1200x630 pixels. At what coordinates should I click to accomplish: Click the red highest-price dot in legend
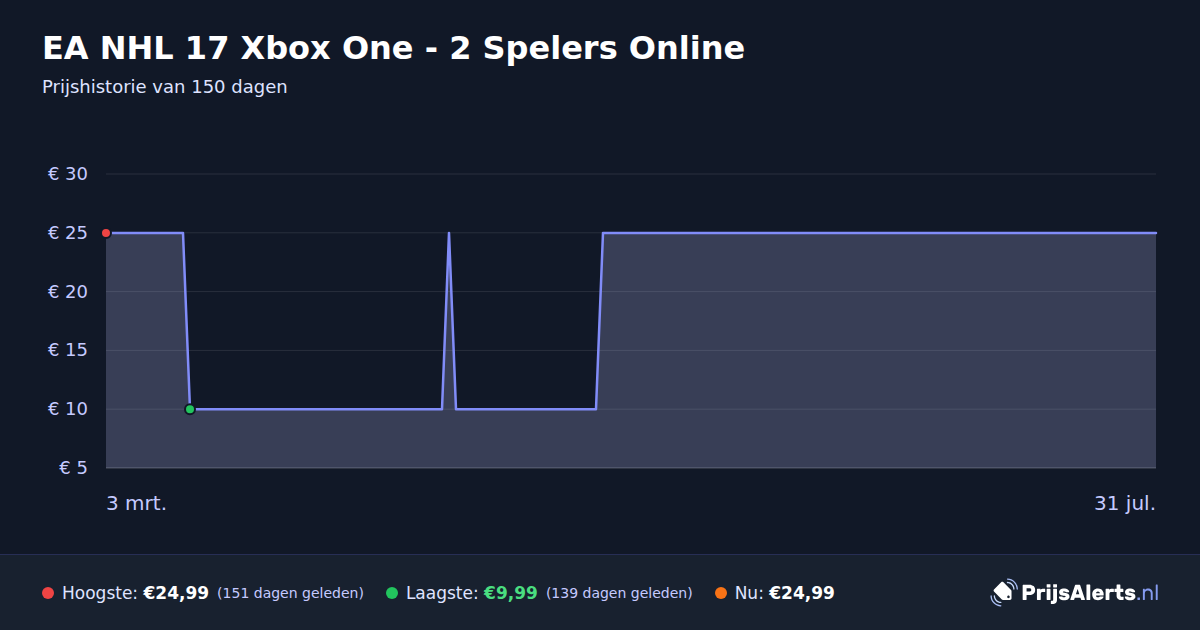point(48,593)
